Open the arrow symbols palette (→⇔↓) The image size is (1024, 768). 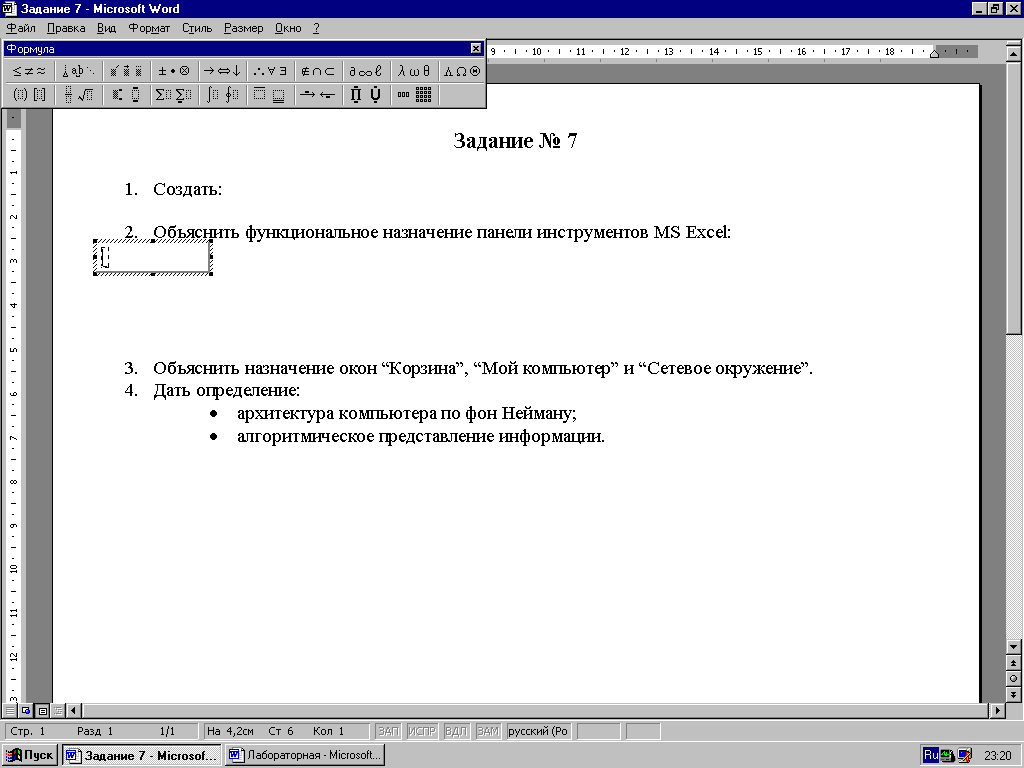point(221,71)
